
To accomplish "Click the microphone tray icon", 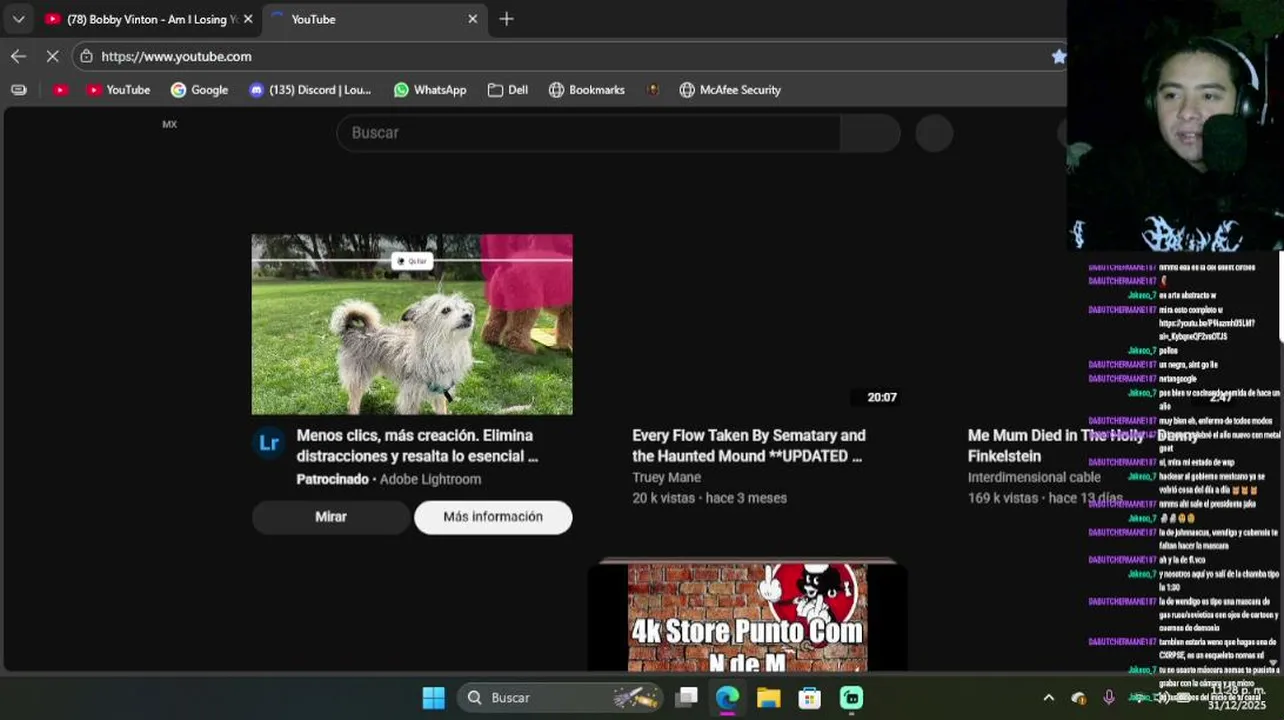I will 1108,697.
